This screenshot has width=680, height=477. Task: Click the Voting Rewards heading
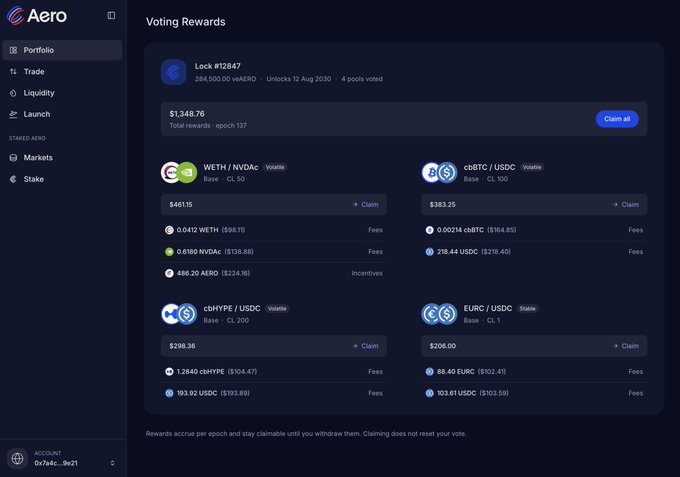[186, 22]
